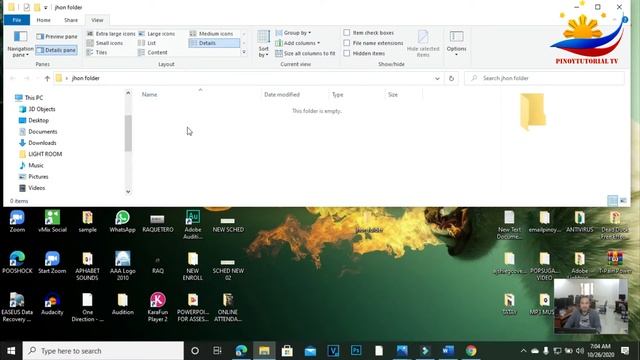Select Tiles layout
The width and height of the screenshot is (640, 360).
[x=97, y=52]
